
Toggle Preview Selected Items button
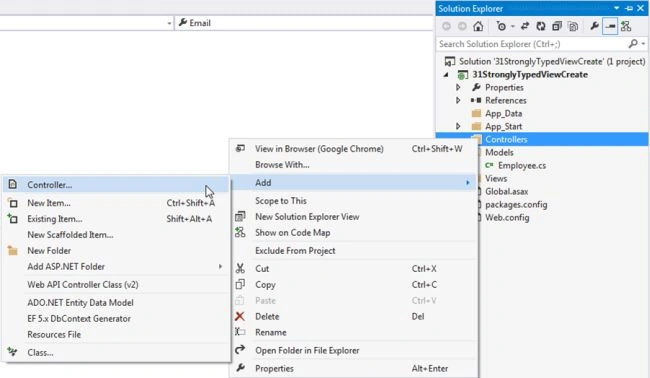tap(610, 27)
